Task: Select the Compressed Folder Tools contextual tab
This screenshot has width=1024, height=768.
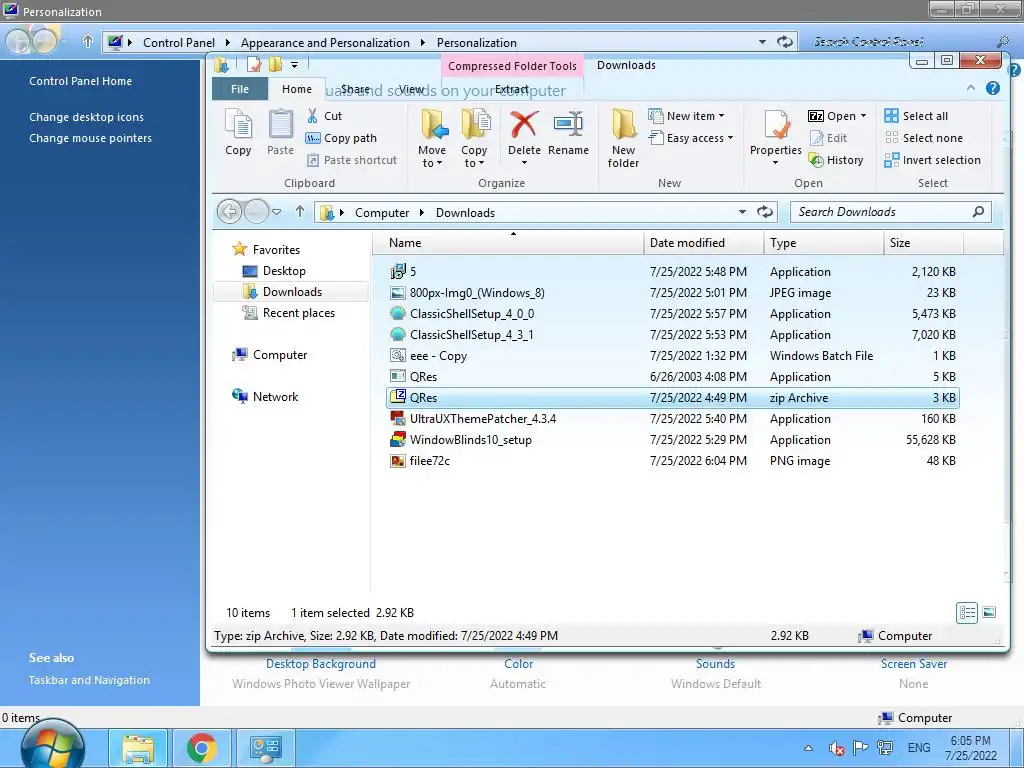Action: click(x=512, y=66)
